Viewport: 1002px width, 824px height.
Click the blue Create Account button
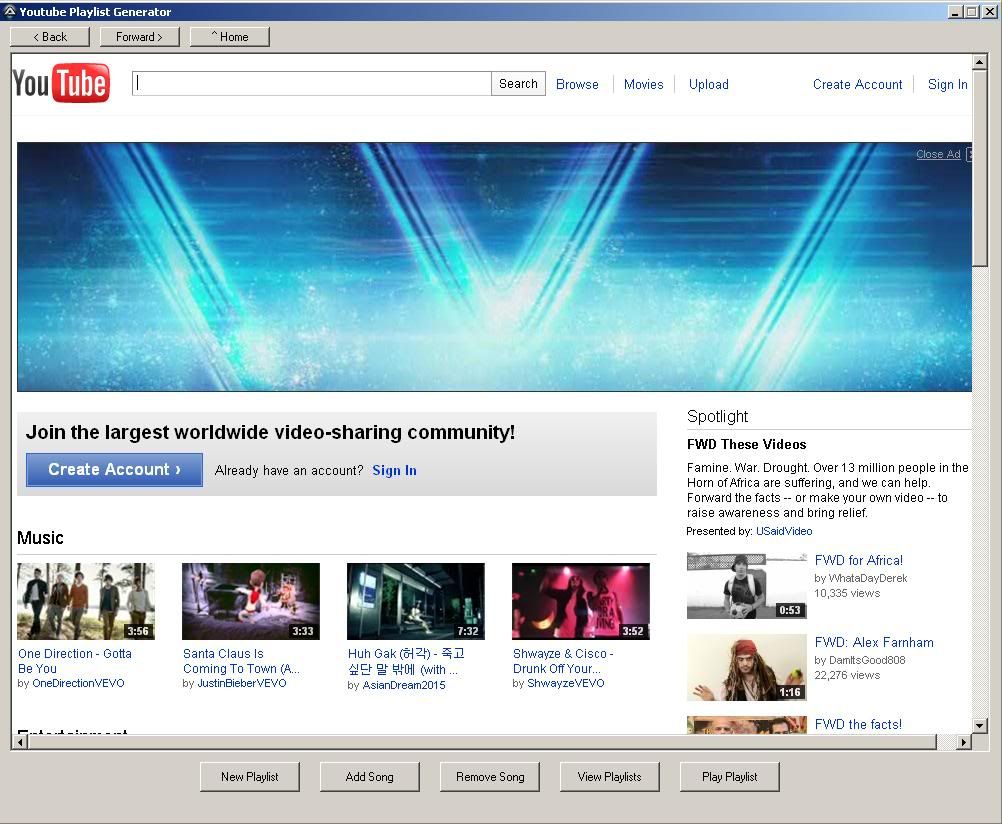[x=114, y=470]
